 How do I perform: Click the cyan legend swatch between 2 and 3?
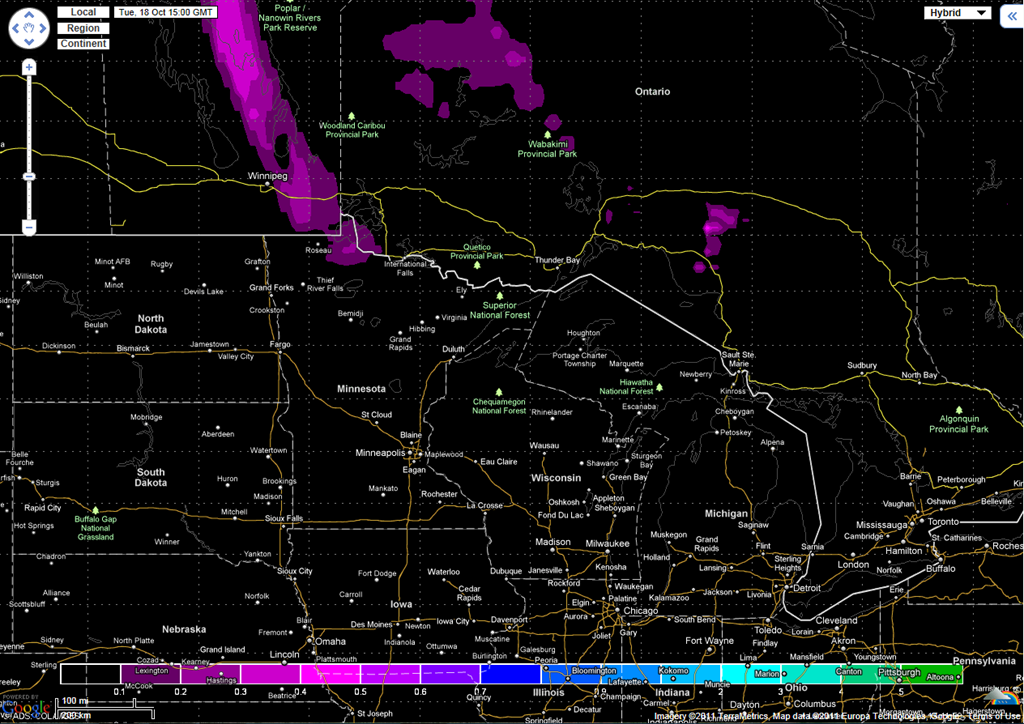click(751, 674)
